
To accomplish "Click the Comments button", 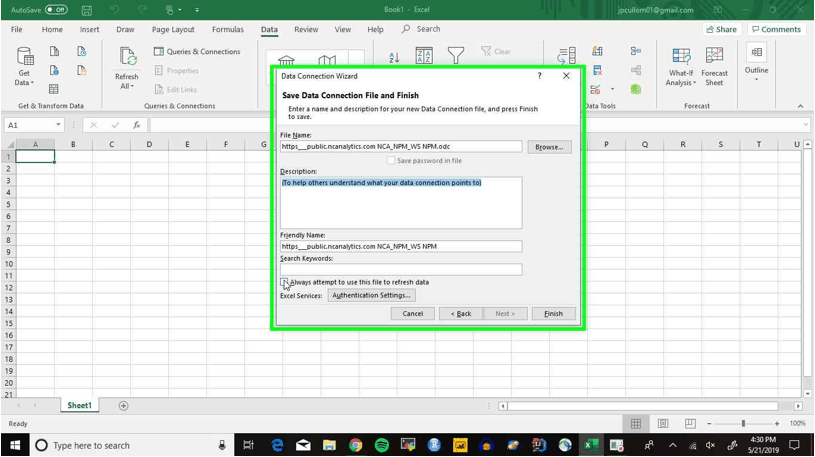I will coord(777,30).
